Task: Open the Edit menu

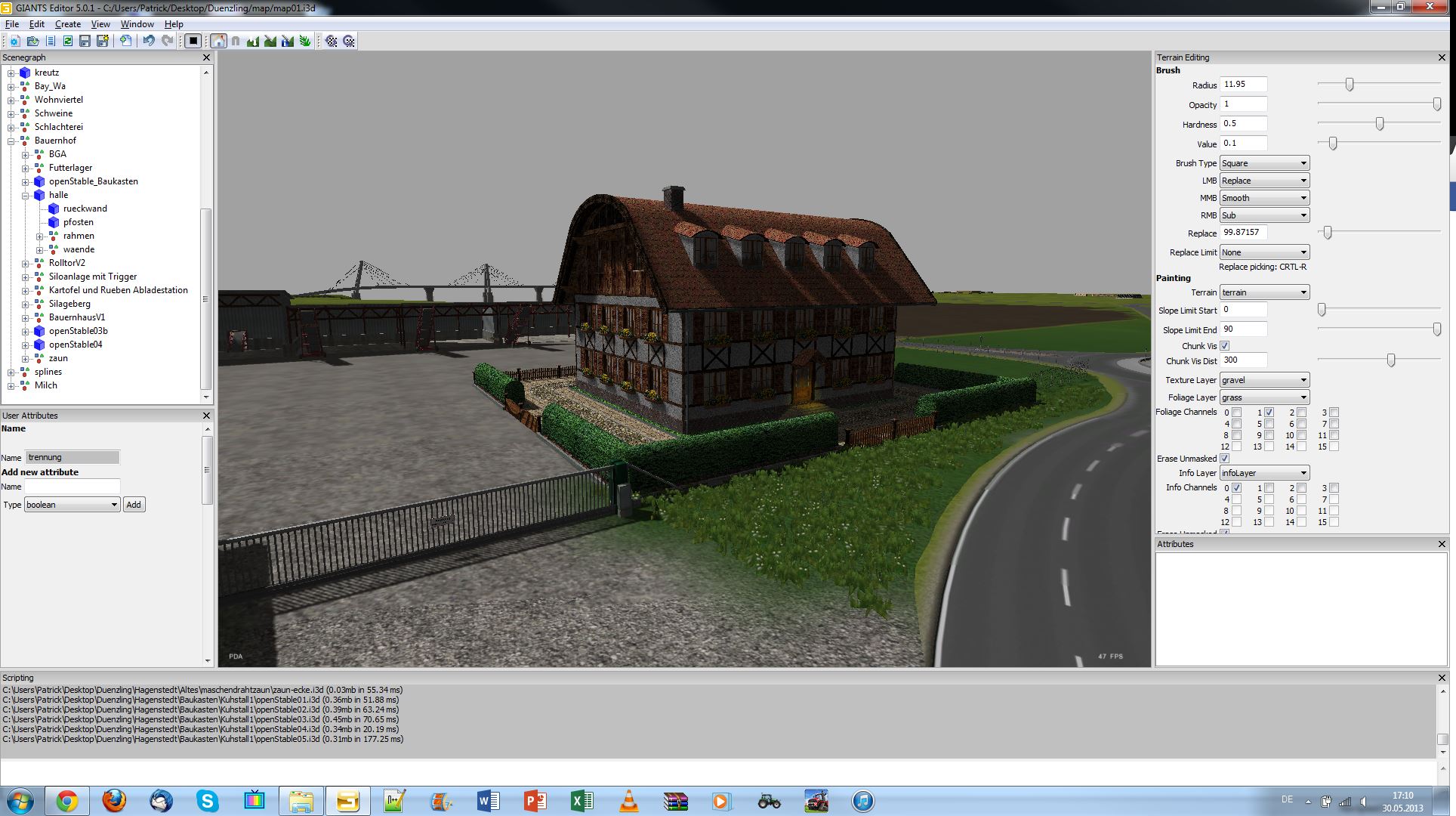Action: 37,24
